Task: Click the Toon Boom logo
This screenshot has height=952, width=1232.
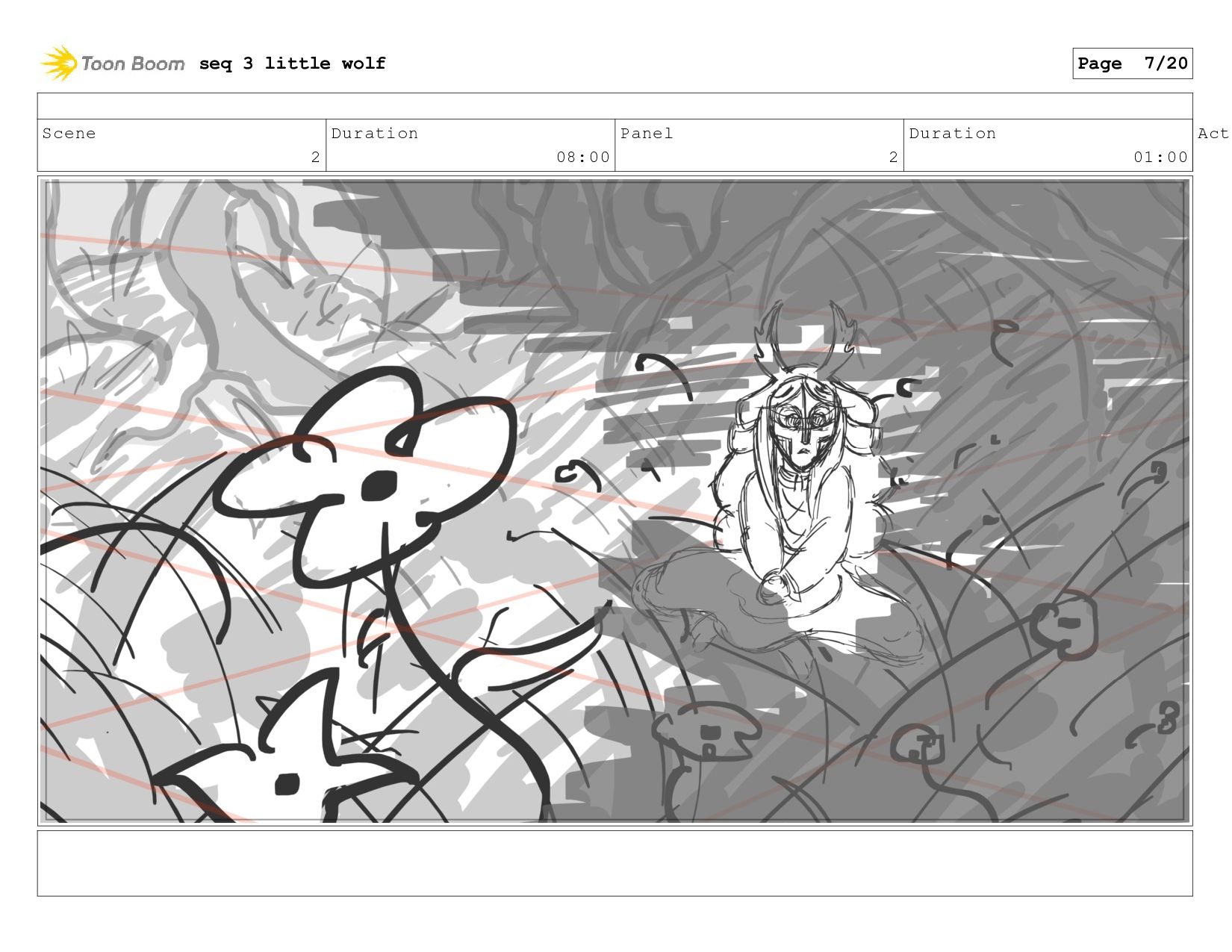Action: tap(112, 63)
